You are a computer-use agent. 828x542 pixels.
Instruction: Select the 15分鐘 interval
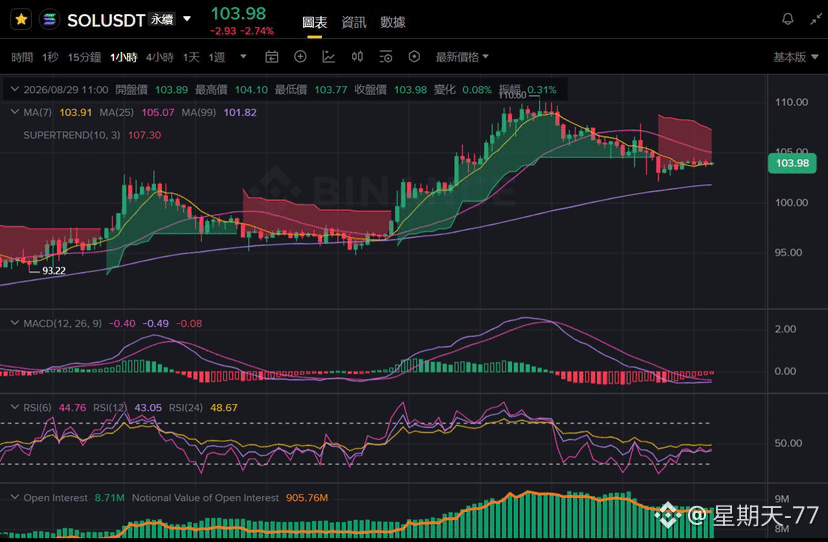pyautogui.click(x=84, y=57)
